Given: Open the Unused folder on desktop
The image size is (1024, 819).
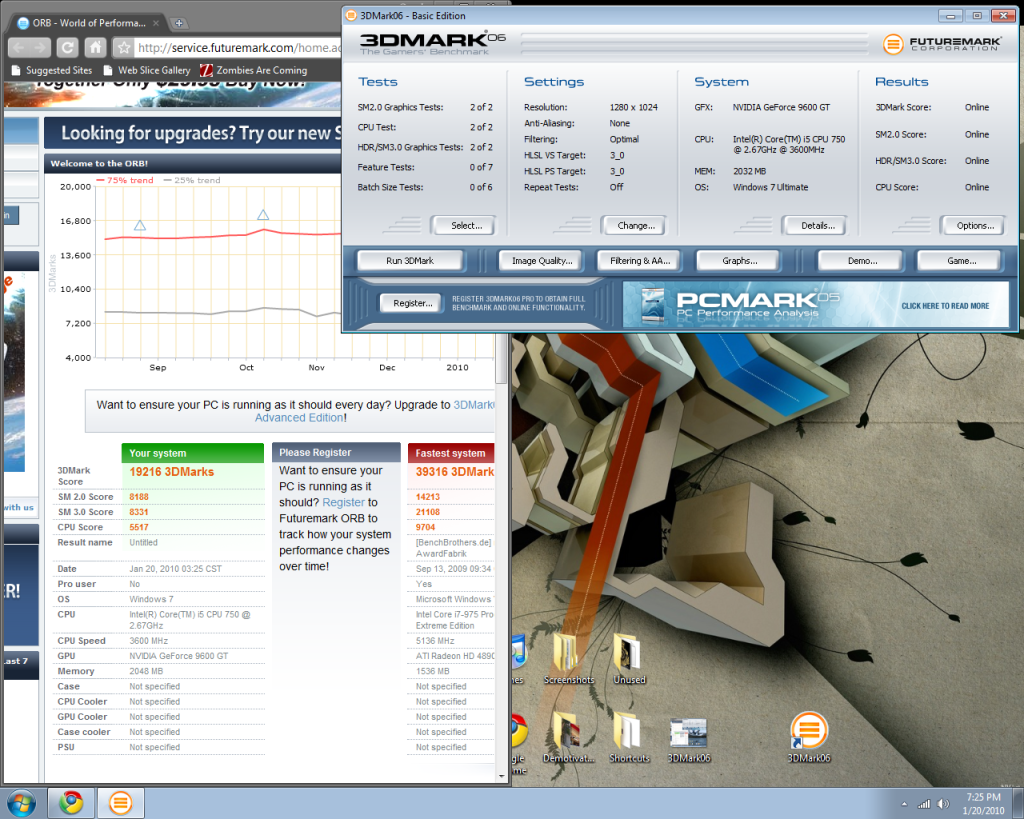Looking at the screenshot, I should [629, 658].
